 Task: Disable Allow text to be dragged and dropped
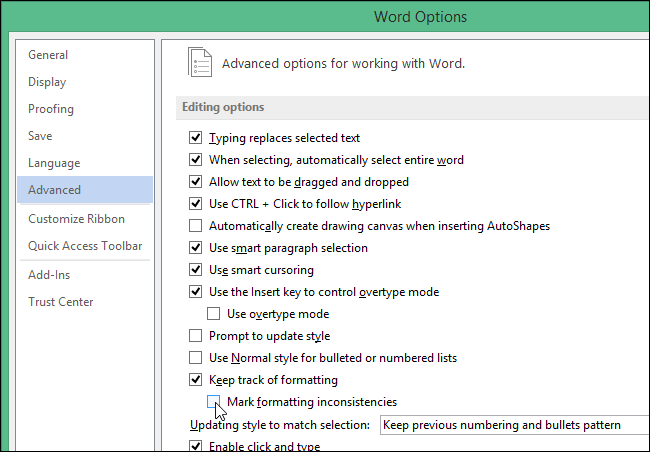tap(196, 182)
